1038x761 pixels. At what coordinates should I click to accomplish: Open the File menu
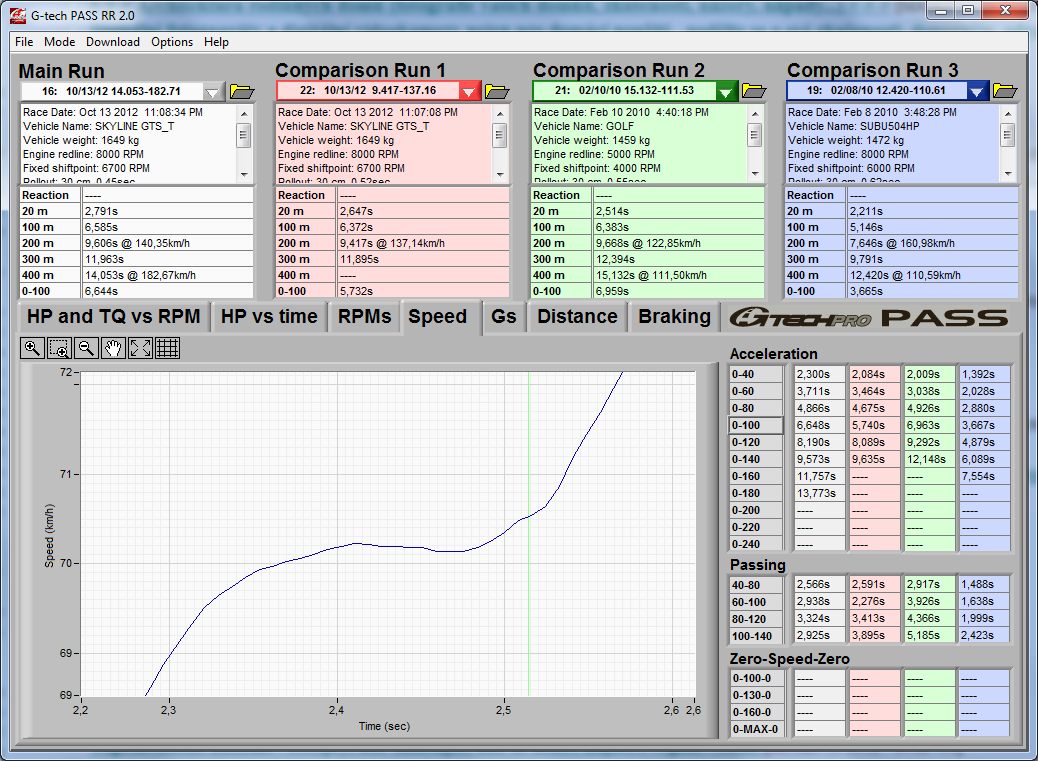[x=24, y=42]
